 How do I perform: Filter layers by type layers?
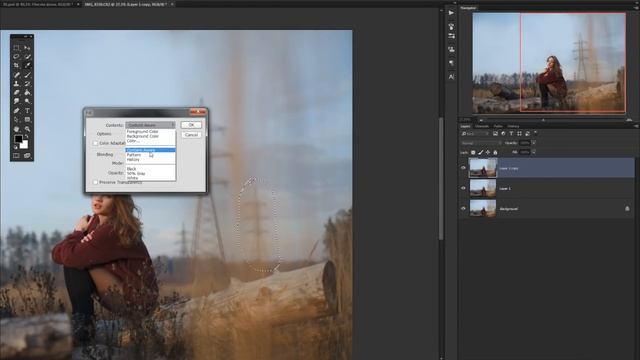511,133
